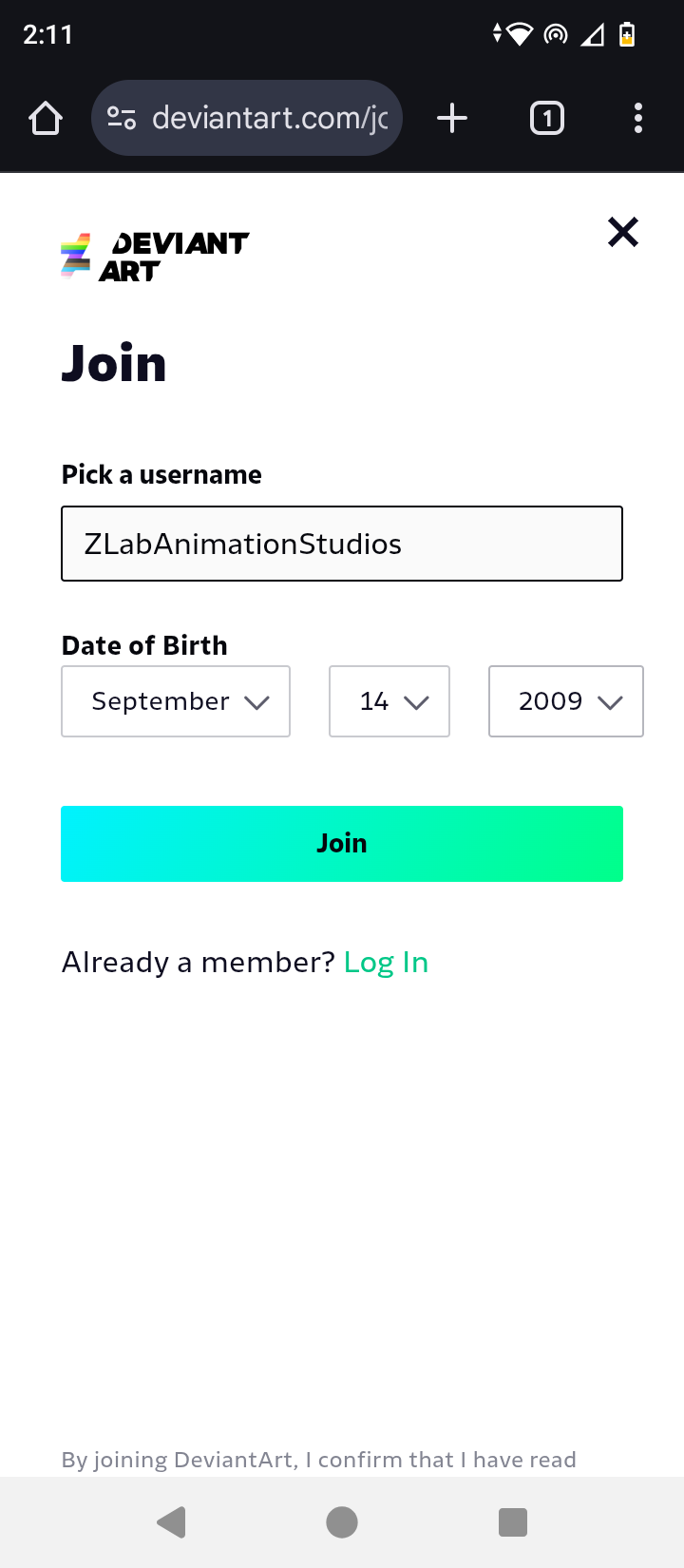
Task: Open the year dropdown showing 2009
Action: click(x=566, y=701)
